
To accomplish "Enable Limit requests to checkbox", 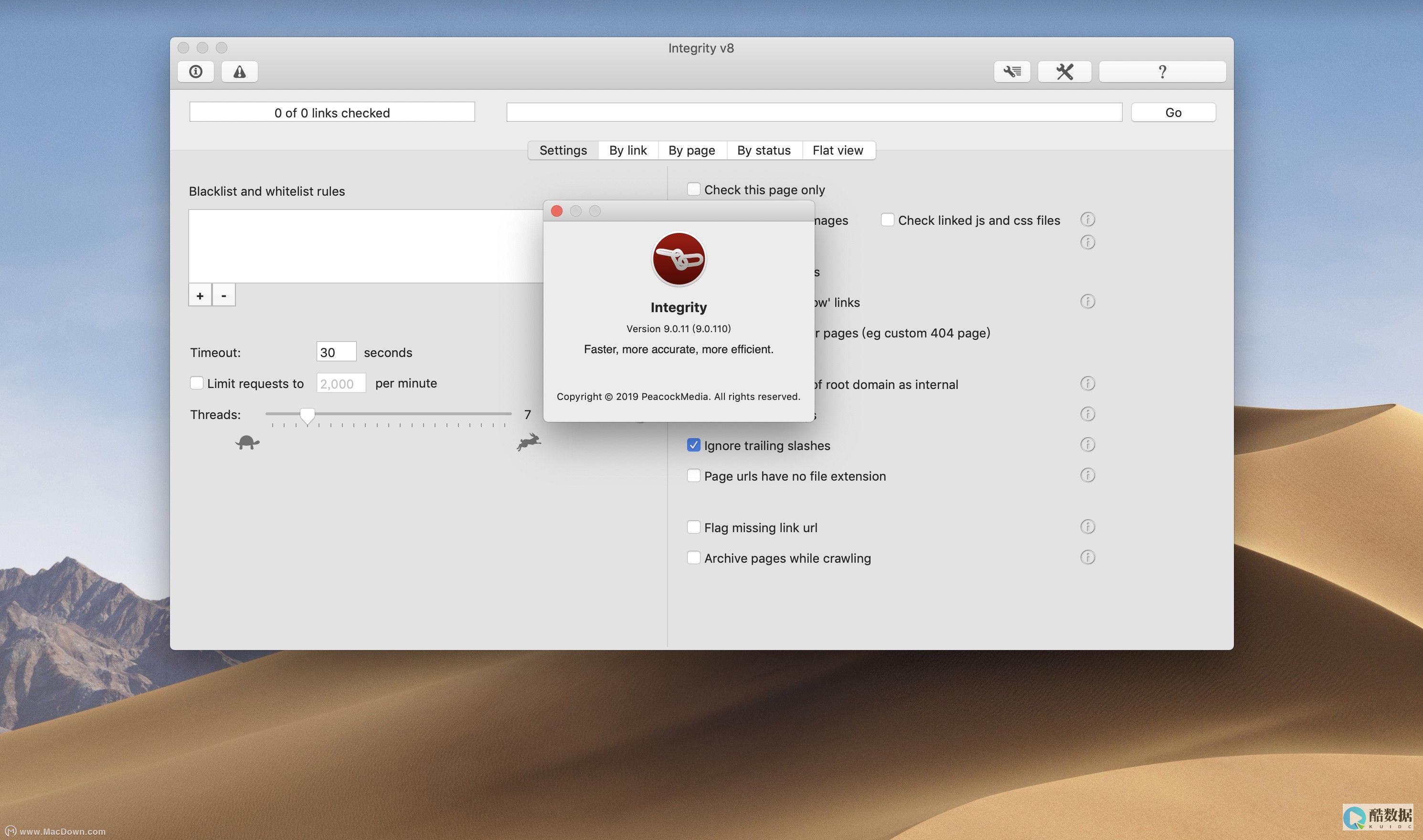I will 196,383.
